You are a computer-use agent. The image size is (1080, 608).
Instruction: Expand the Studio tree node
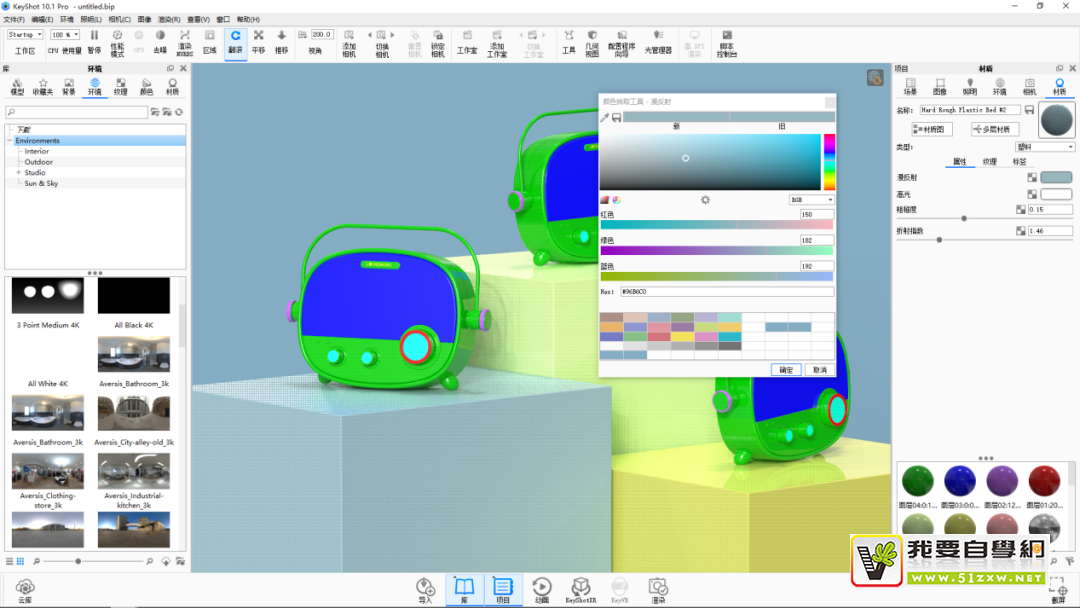click(18, 173)
